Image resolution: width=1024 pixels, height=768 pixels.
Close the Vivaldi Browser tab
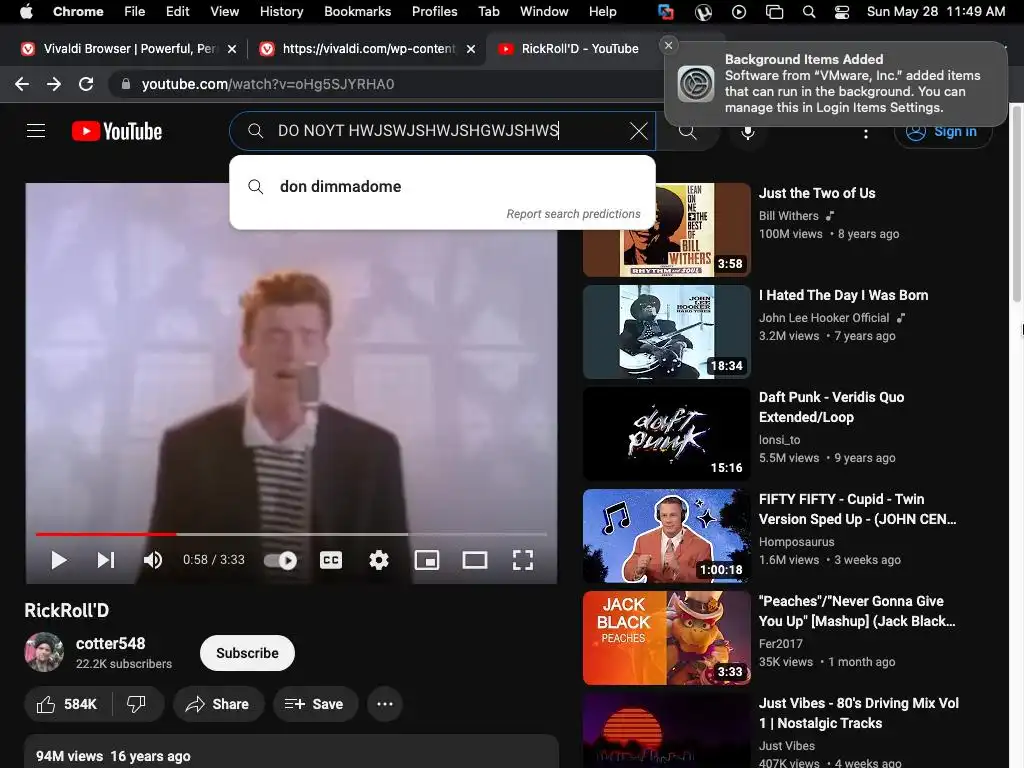(232, 49)
